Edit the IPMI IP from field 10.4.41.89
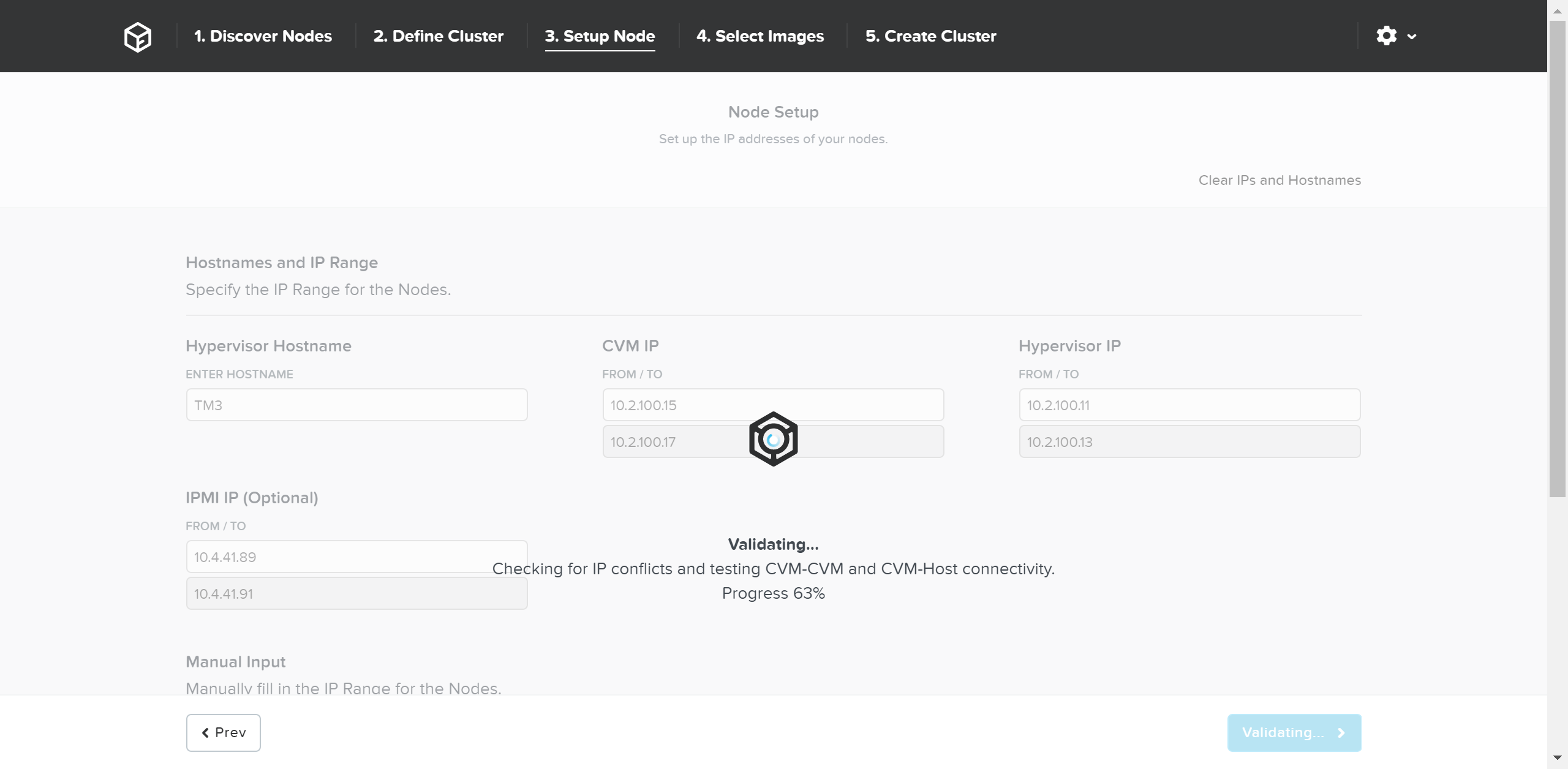Image resolution: width=1568 pixels, height=769 pixels. tap(356, 557)
